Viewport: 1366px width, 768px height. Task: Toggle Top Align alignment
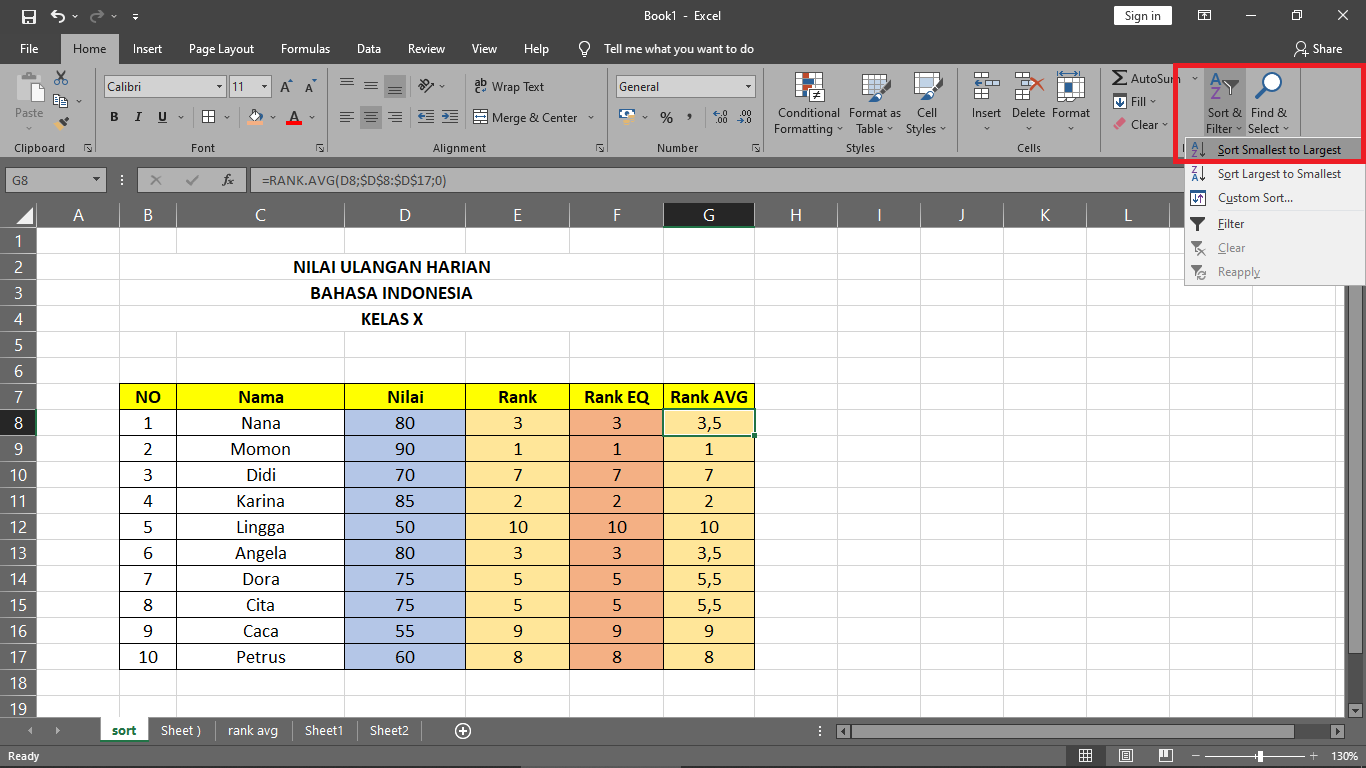pos(347,86)
